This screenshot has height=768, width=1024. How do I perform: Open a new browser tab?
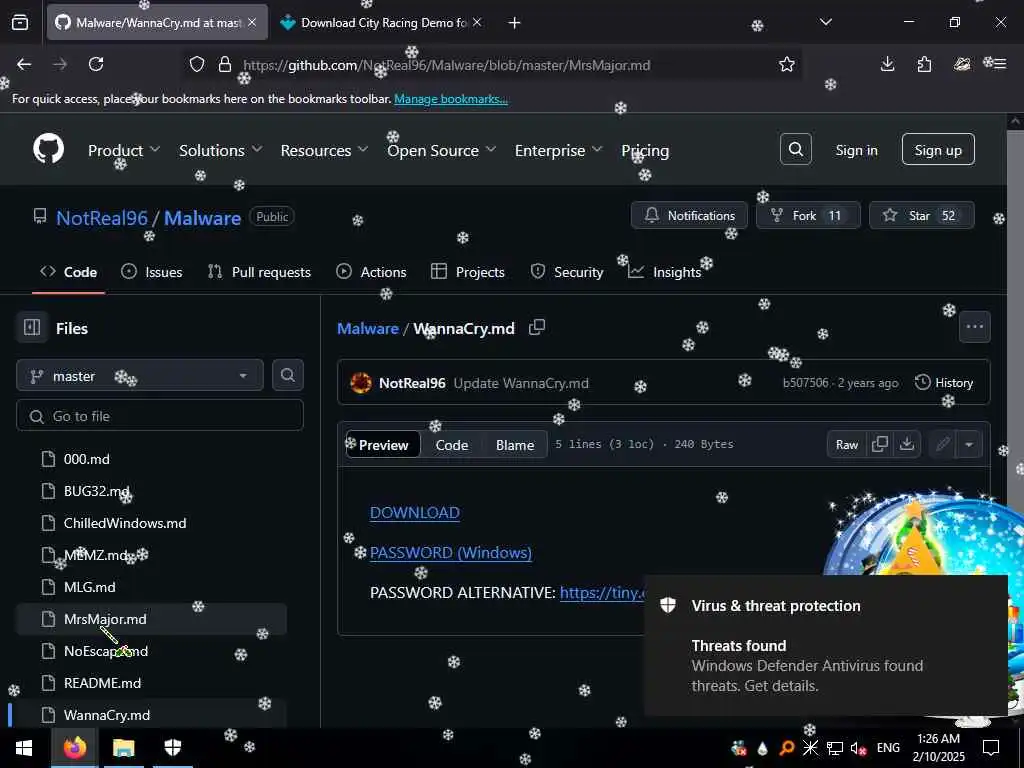(515, 23)
